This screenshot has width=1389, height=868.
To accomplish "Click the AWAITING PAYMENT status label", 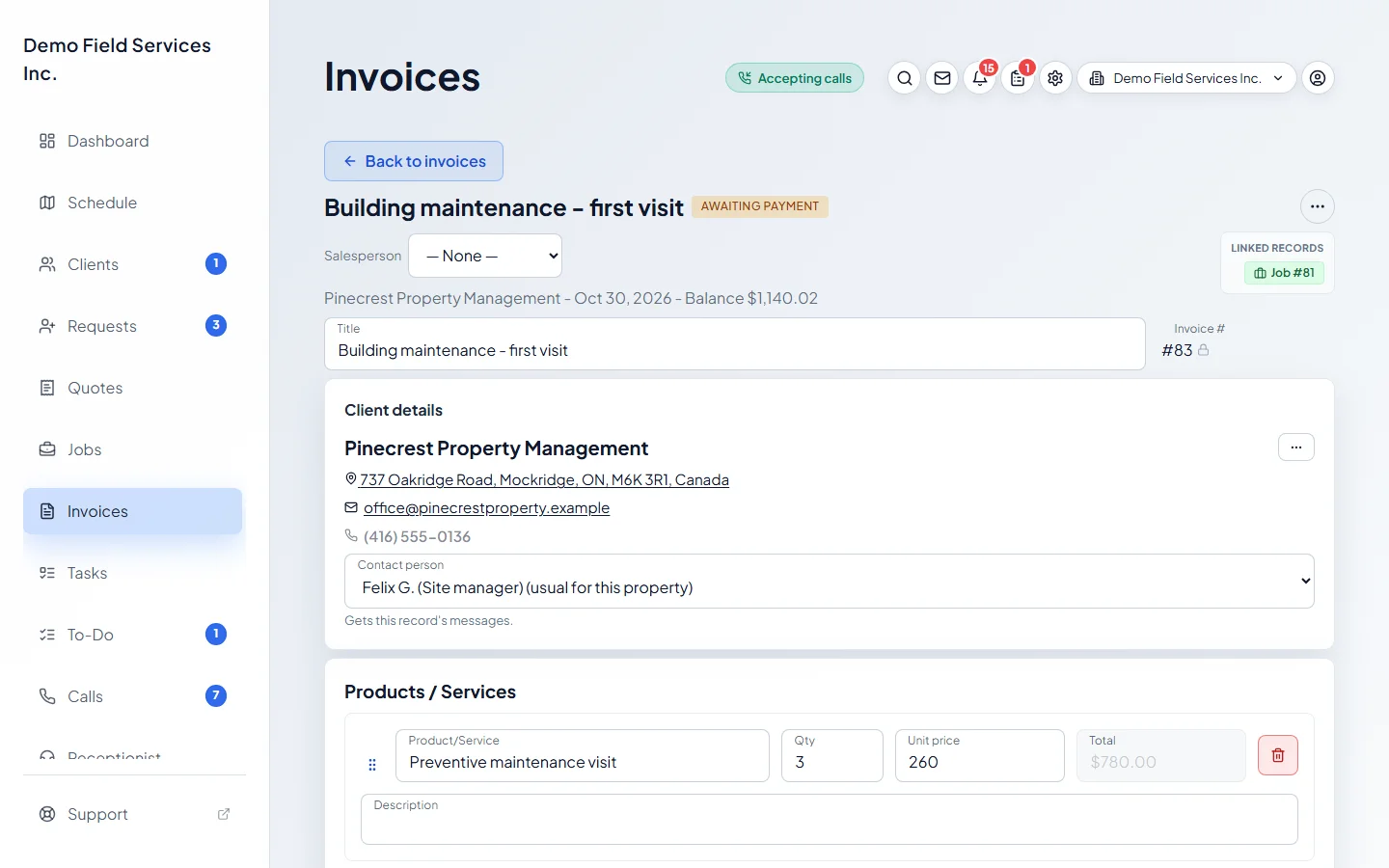I will tap(760, 206).
